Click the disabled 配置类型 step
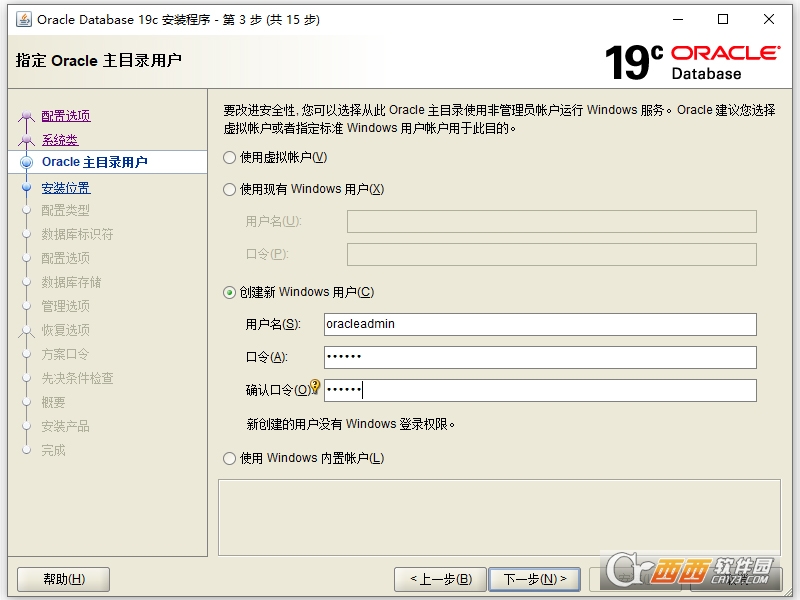 (66, 210)
